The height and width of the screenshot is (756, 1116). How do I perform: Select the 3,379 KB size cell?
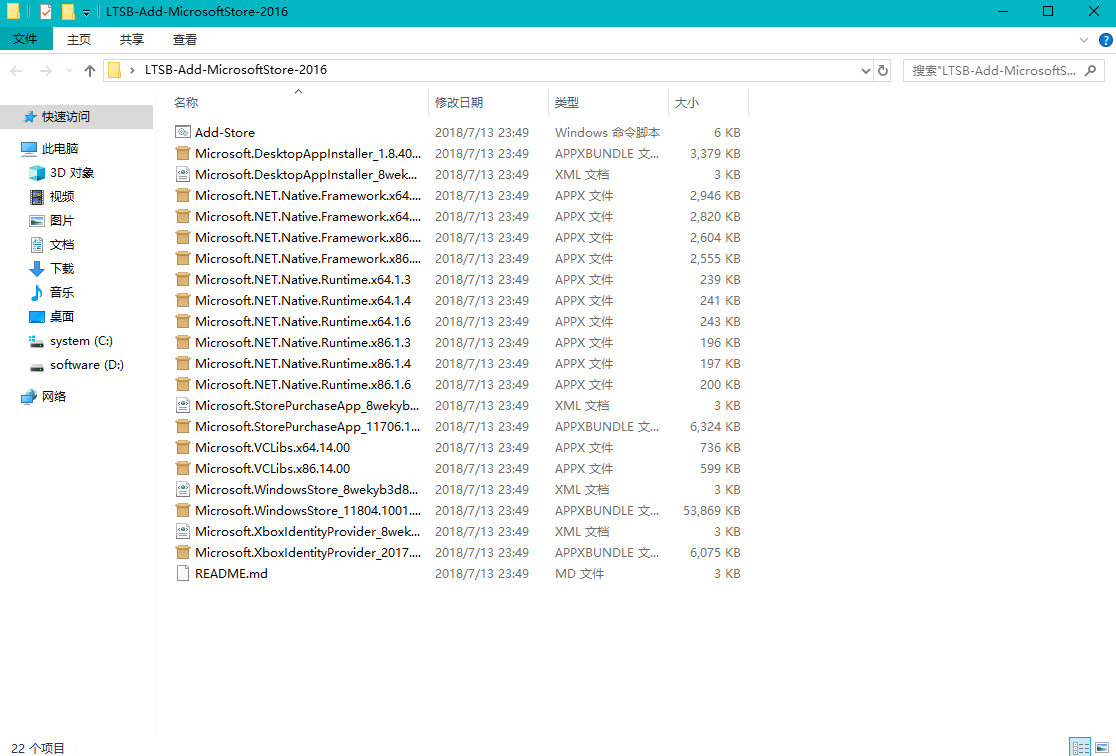point(715,154)
